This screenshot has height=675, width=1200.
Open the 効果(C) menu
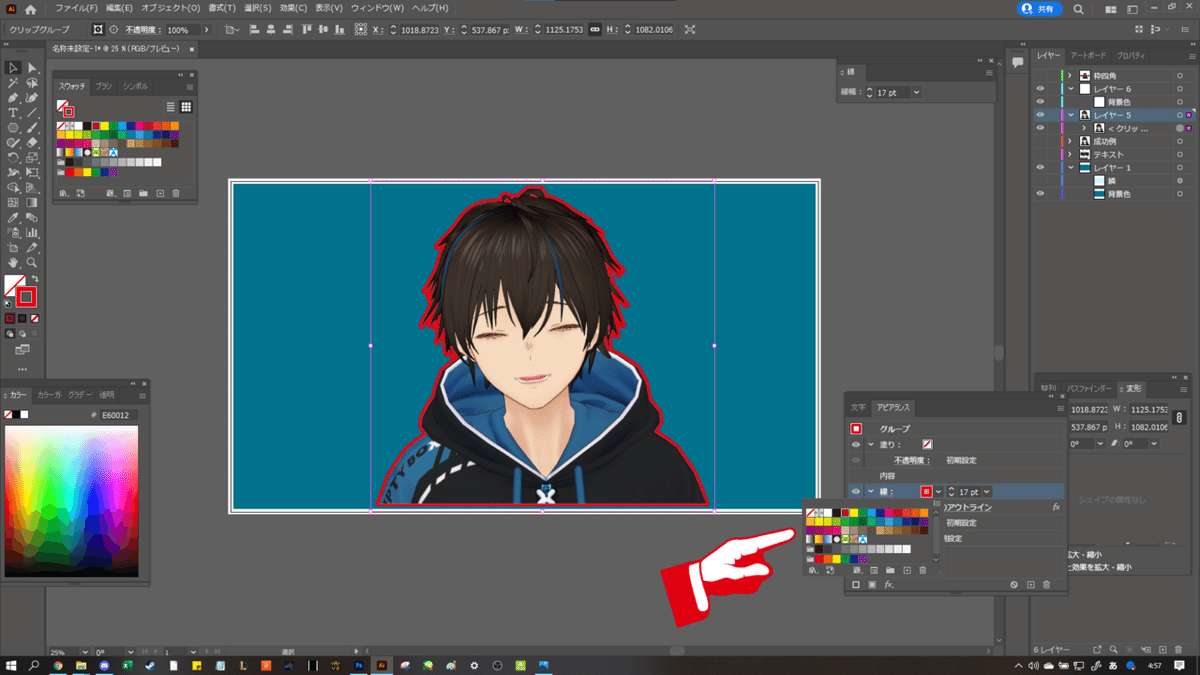point(293,9)
